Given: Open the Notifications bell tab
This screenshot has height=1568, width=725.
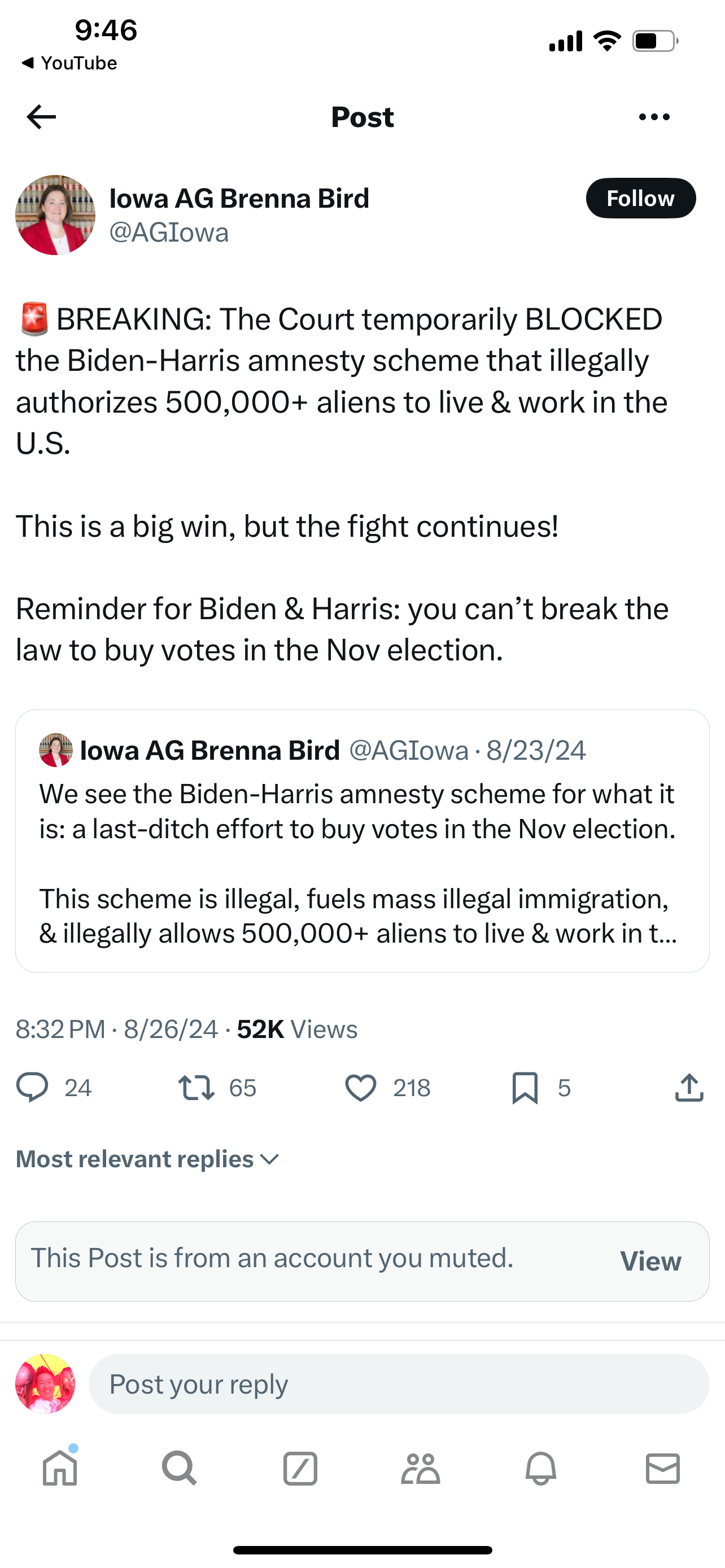Looking at the screenshot, I should click(x=540, y=1468).
